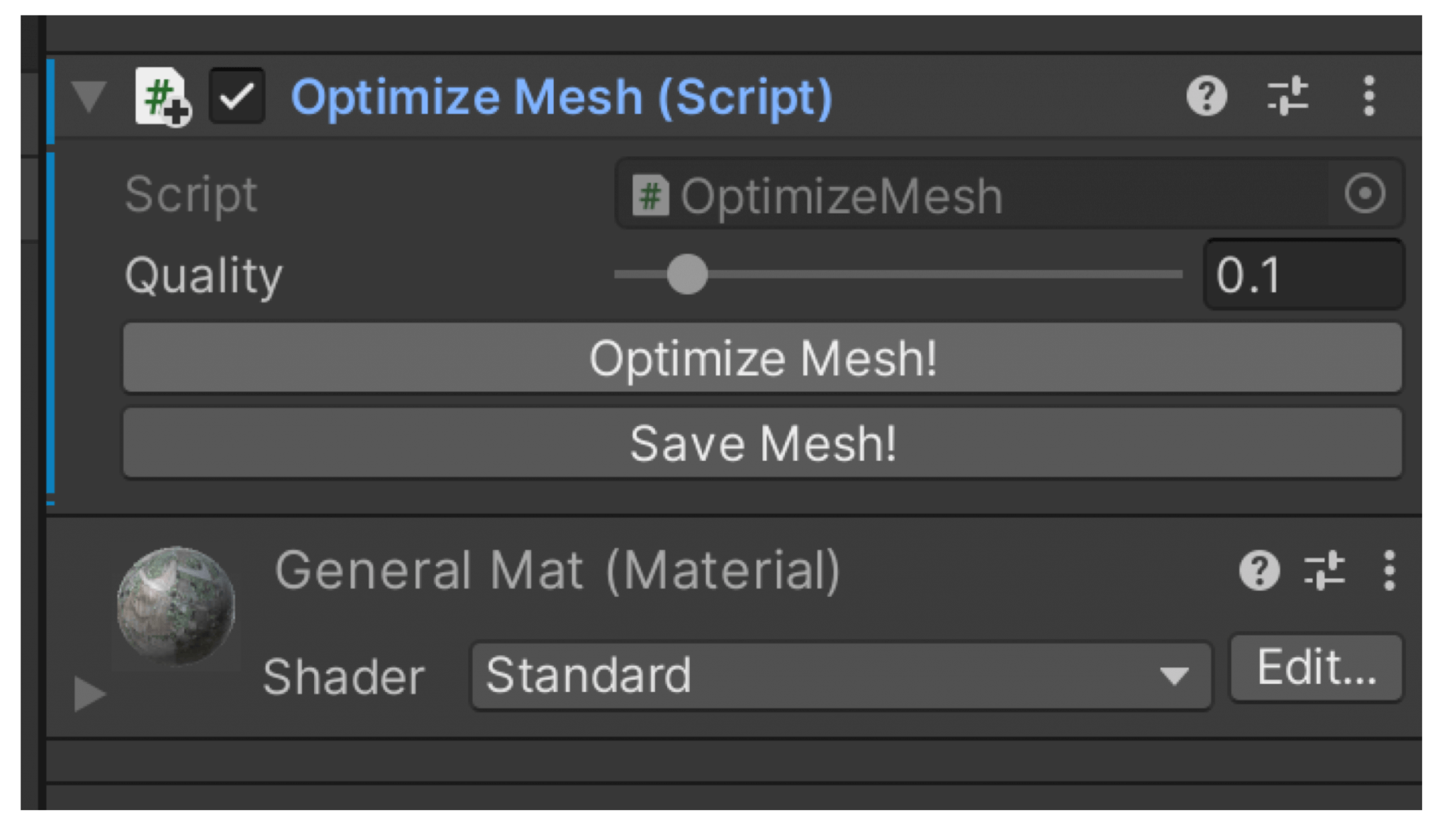Screen dimensions: 1452x840
Task: Click the Quality slider handle
Action: pyautogui.click(x=687, y=274)
